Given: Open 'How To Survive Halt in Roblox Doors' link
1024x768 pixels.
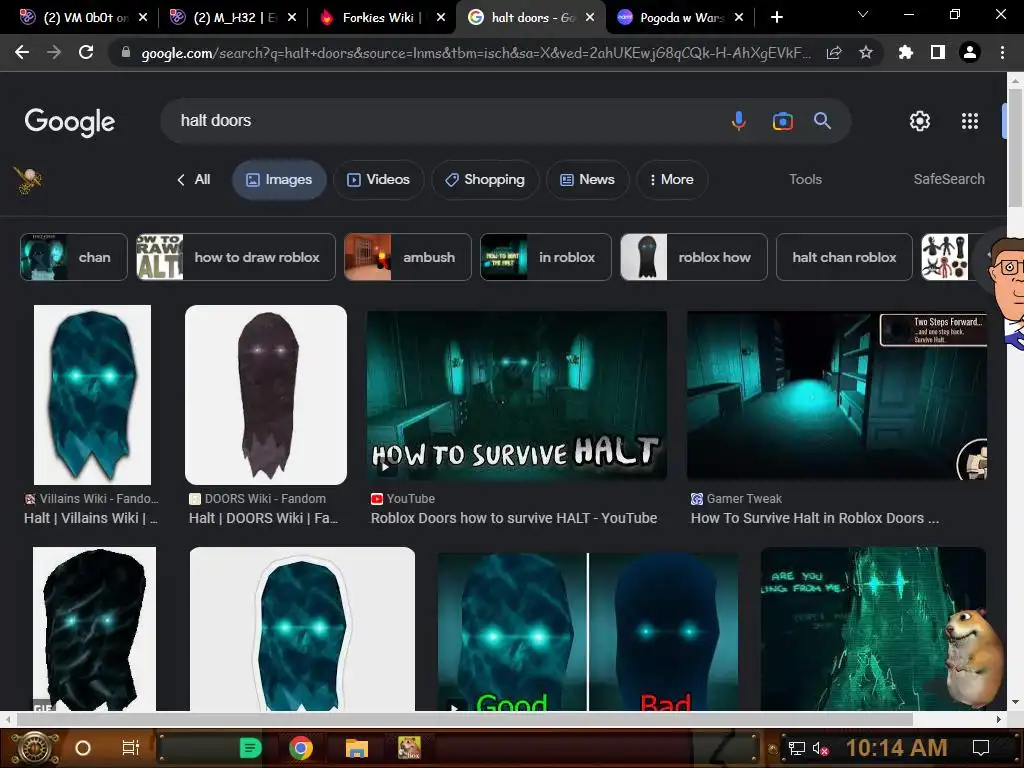Looking at the screenshot, I should (x=814, y=518).
